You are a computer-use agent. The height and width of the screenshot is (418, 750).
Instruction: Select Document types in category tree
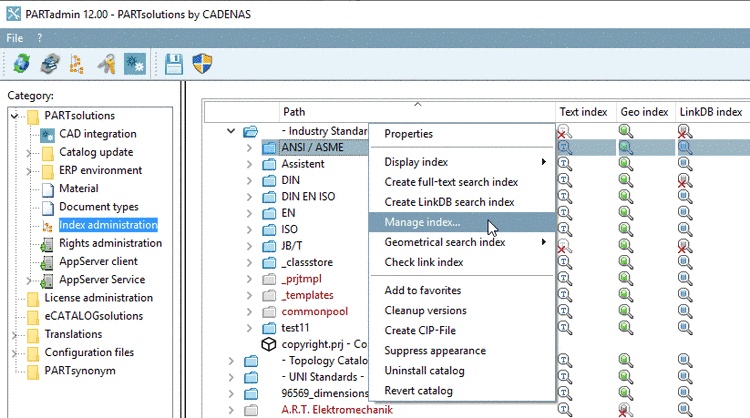(99, 207)
